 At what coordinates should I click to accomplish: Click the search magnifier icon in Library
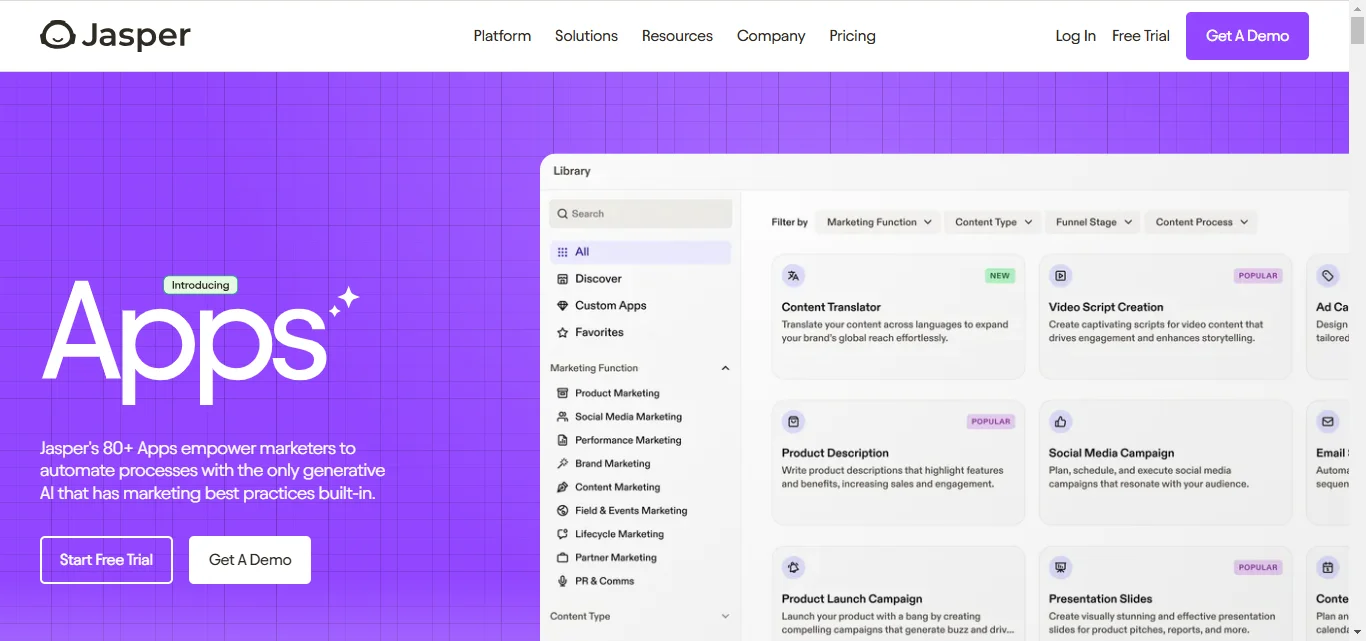pos(563,214)
